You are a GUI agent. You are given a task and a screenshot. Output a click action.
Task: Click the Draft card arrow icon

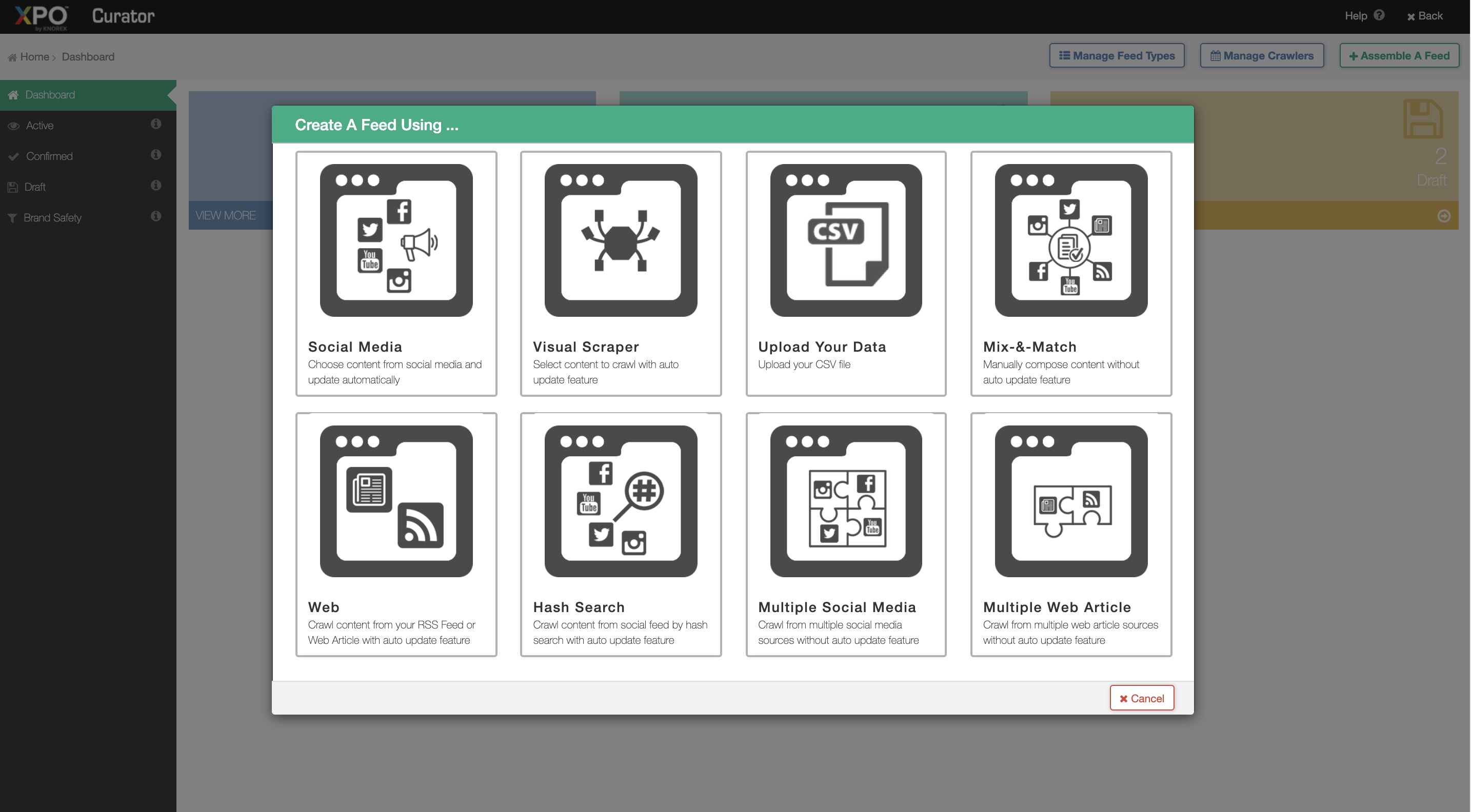coord(1444,216)
